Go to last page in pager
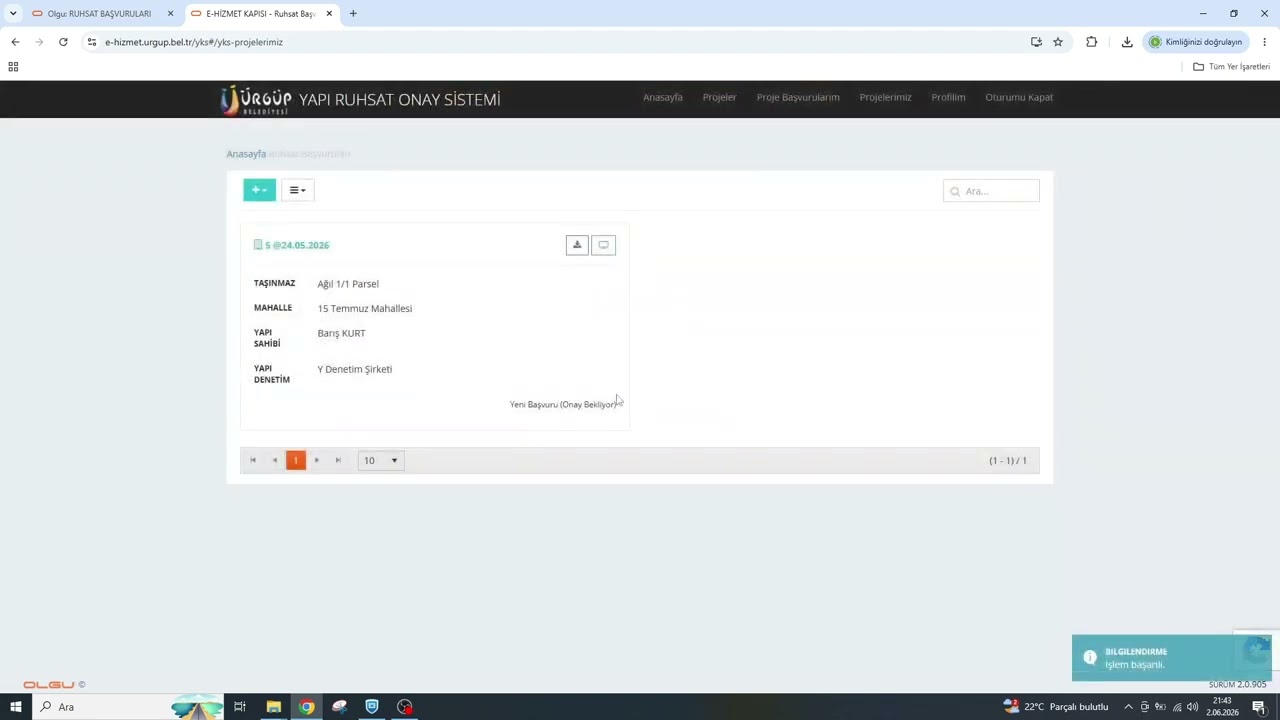1280x720 pixels. pos(338,460)
